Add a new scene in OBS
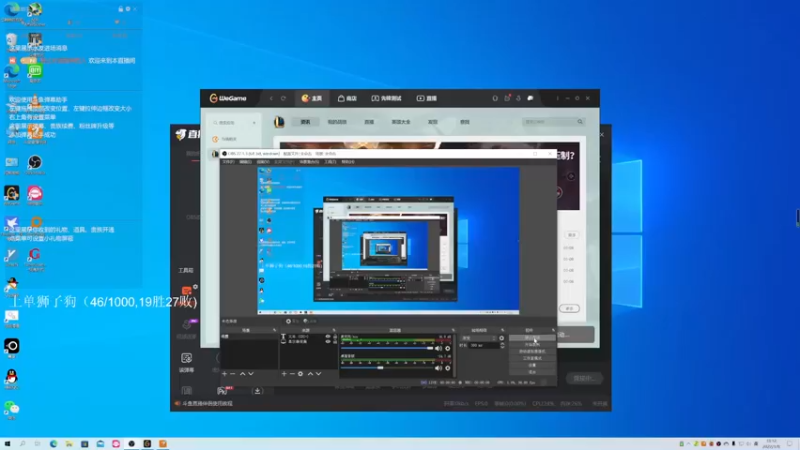The height and width of the screenshot is (450, 800). (x=224, y=374)
